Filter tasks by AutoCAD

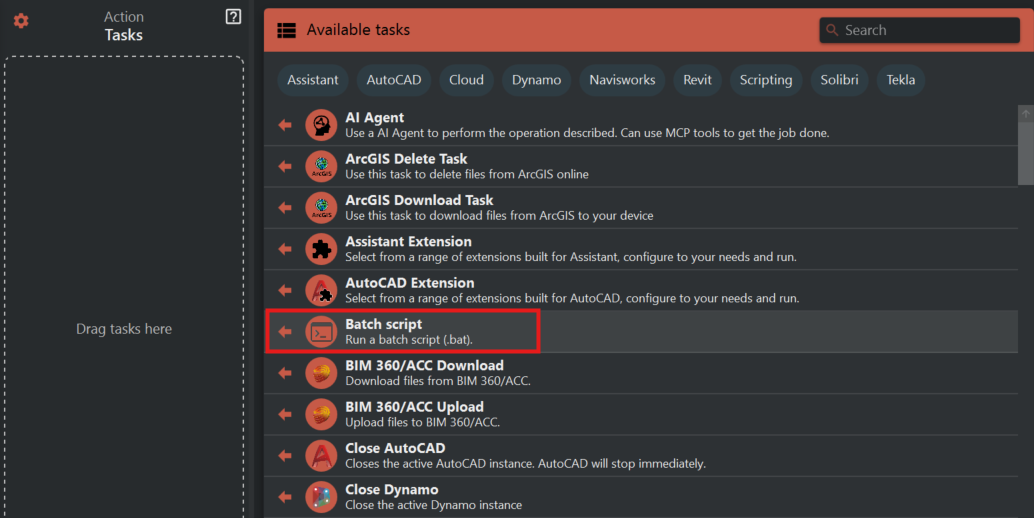tap(394, 80)
